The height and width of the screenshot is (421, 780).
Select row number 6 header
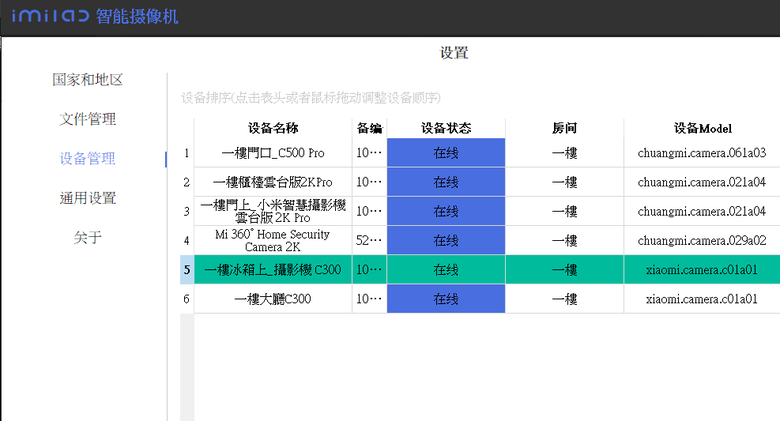coord(187,299)
